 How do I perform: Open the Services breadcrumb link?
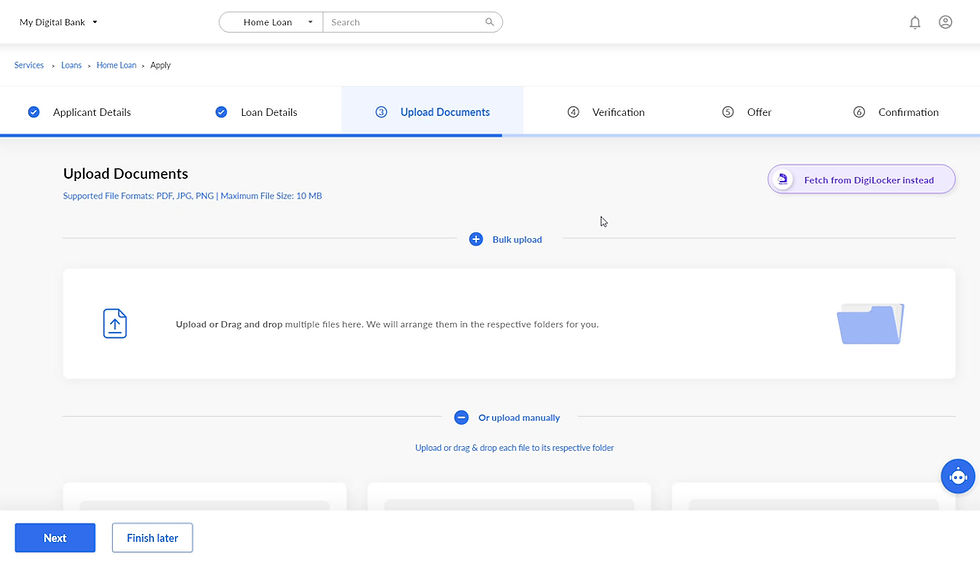pos(29,65)
